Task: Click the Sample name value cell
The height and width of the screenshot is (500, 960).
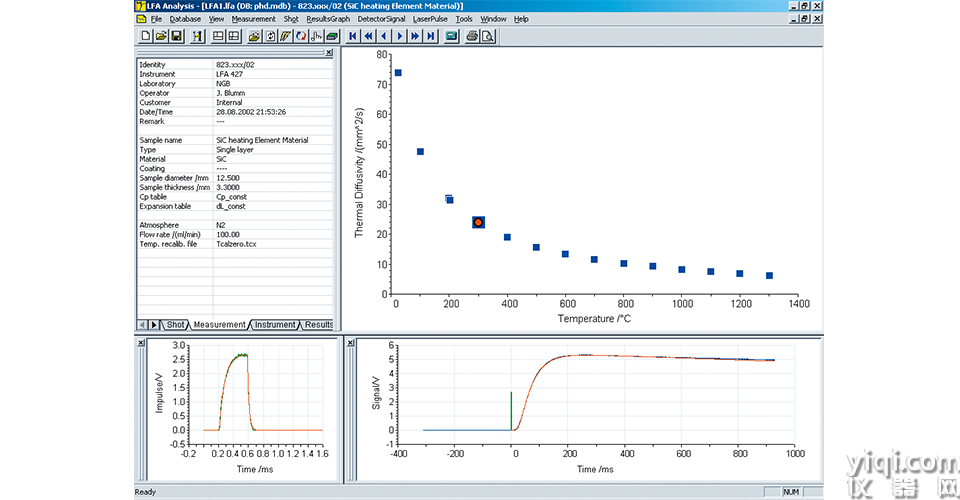Action: (273, 140)
